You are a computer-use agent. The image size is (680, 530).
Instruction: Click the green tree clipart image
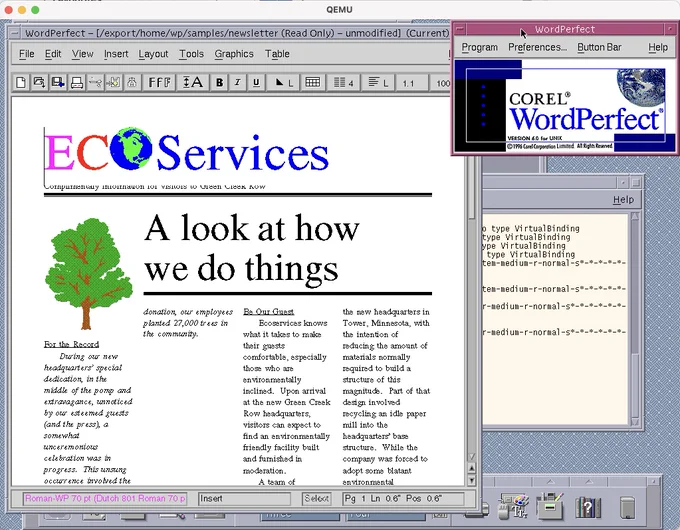click(x=88, y=273)
